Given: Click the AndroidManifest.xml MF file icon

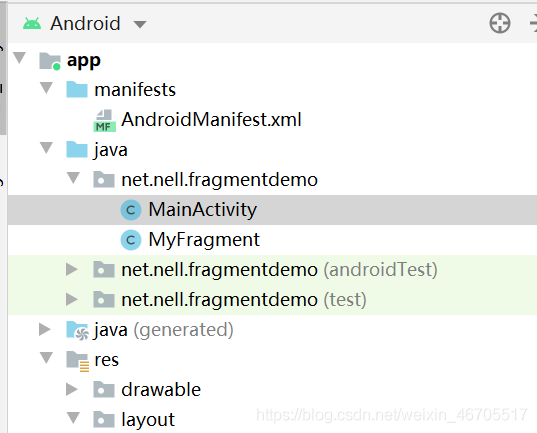Looking at the screenshot, I should [104, 121].
